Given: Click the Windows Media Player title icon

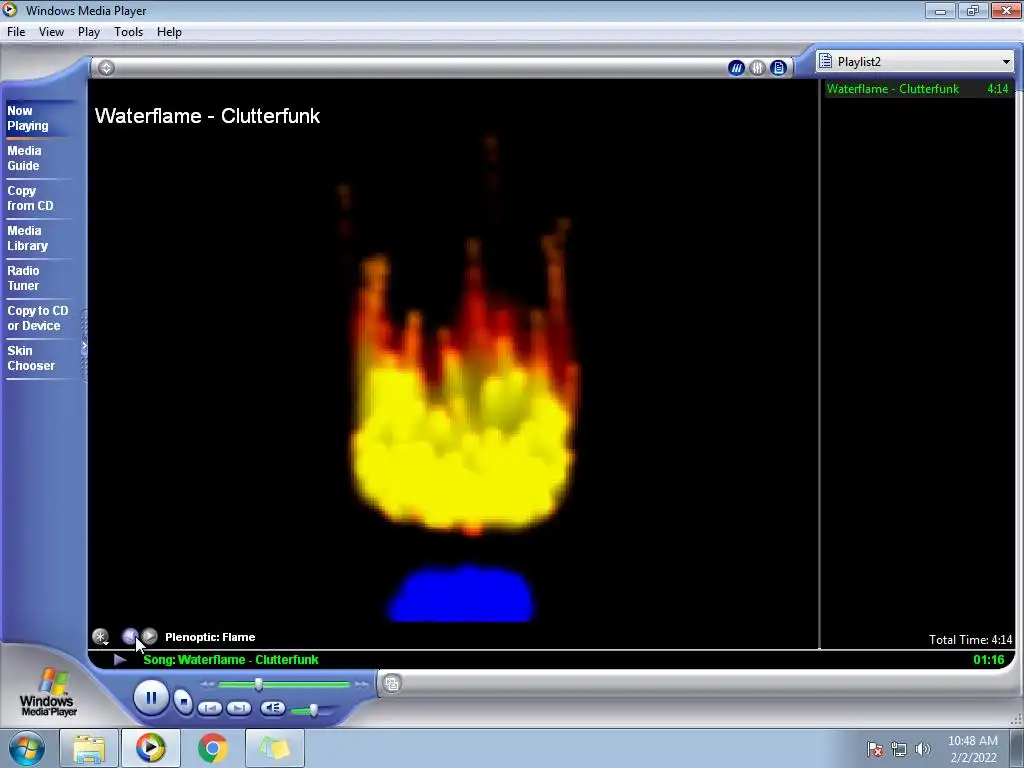Looking at the screenshot, I should tap(10, 10).
